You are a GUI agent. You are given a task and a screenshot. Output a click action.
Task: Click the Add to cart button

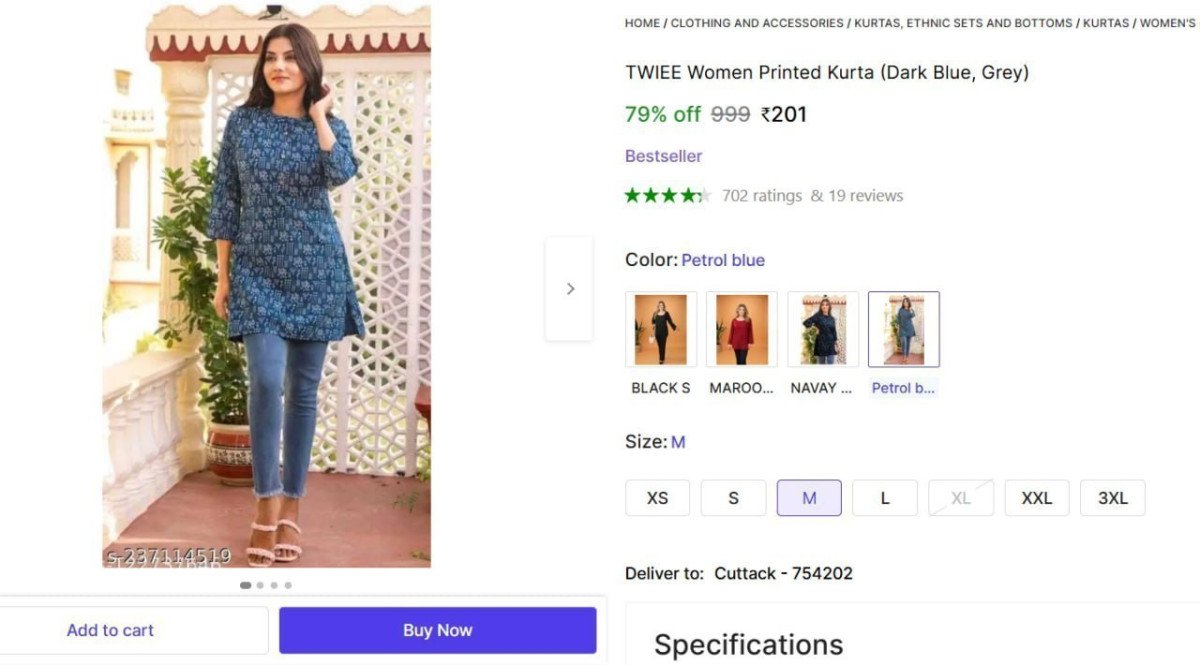point(110,630)
